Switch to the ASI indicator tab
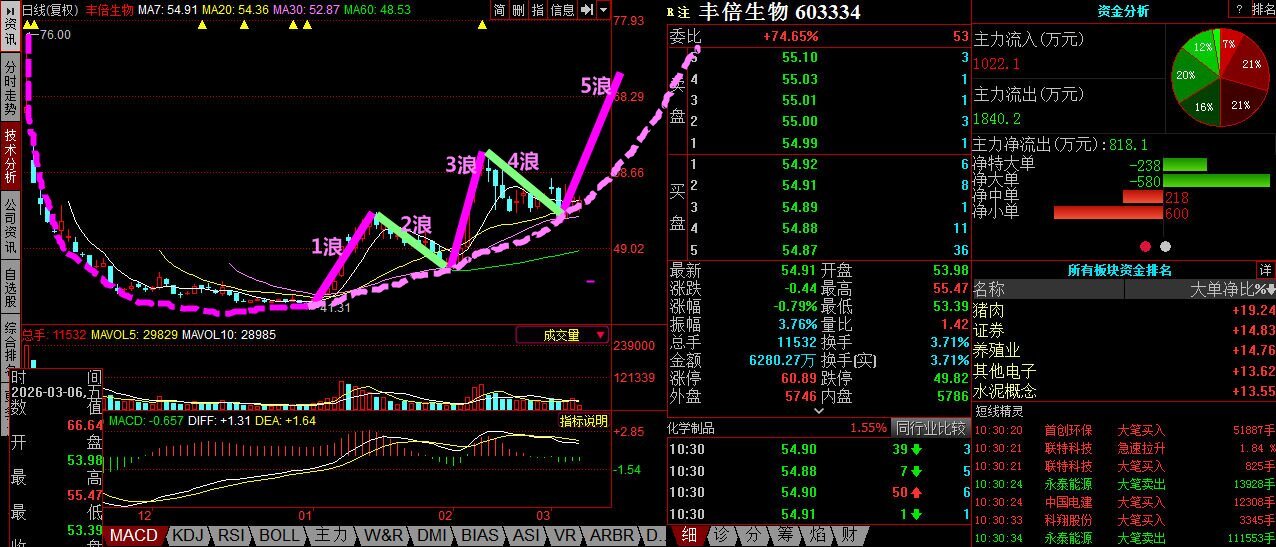1276x547 pixels. [x=526, y=536]
